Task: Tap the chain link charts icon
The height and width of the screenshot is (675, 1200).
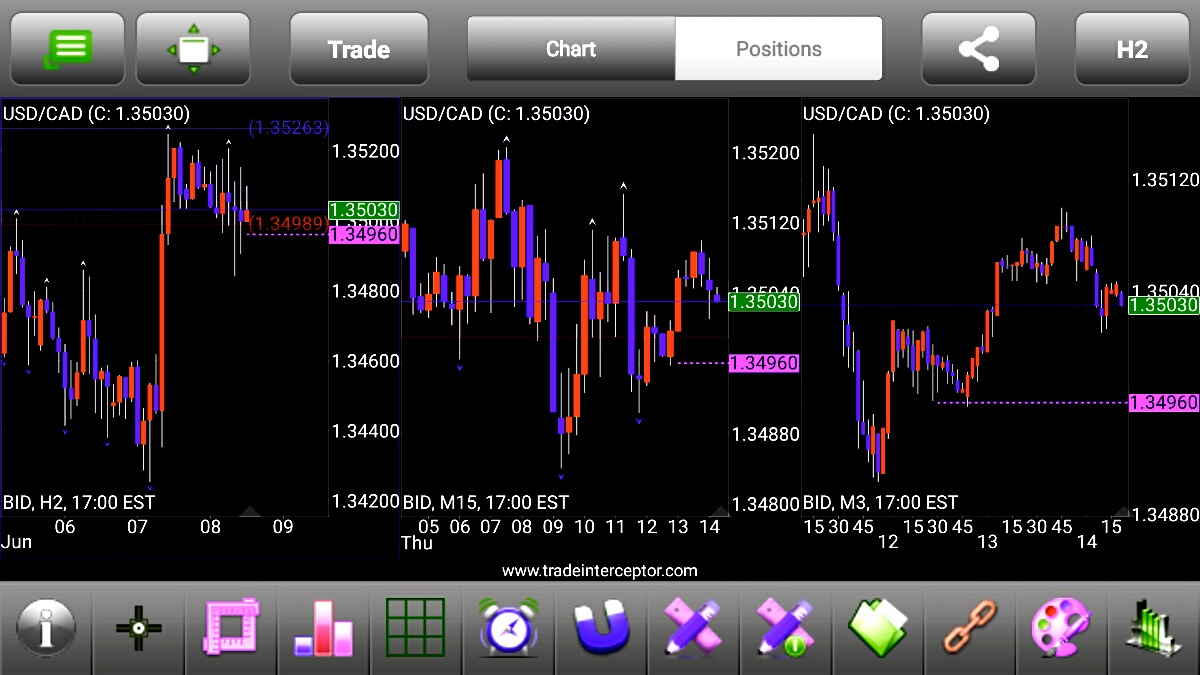Action: pyautogui.click(x=970, y=628)
